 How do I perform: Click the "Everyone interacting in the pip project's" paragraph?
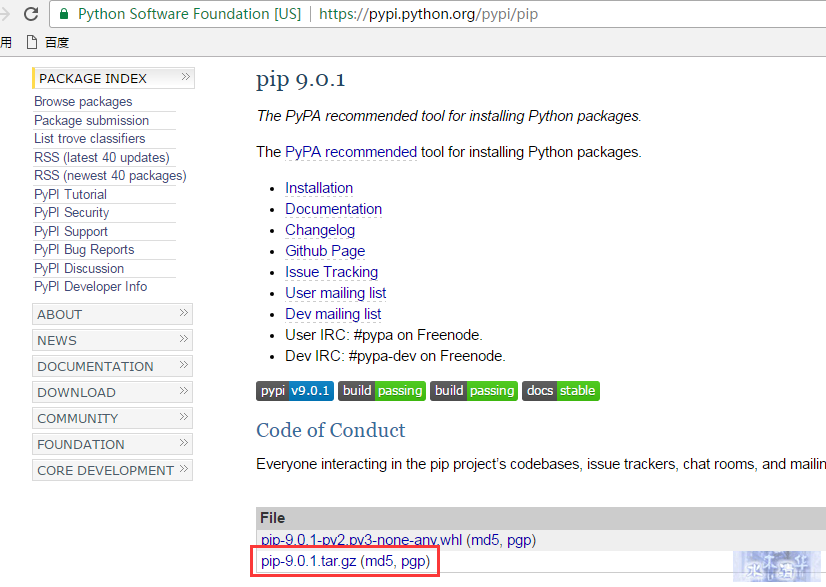pyautogui.click(x=541, y=464)
